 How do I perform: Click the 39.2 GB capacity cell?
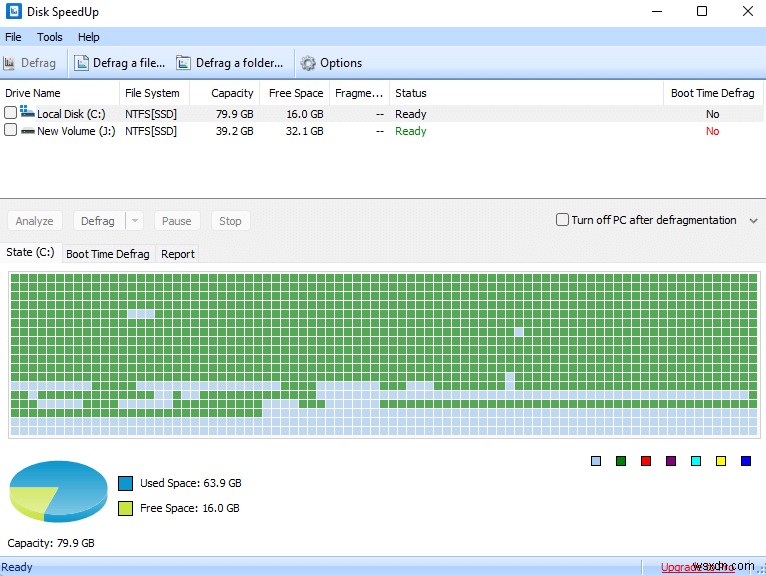click(x=234, y=131)
